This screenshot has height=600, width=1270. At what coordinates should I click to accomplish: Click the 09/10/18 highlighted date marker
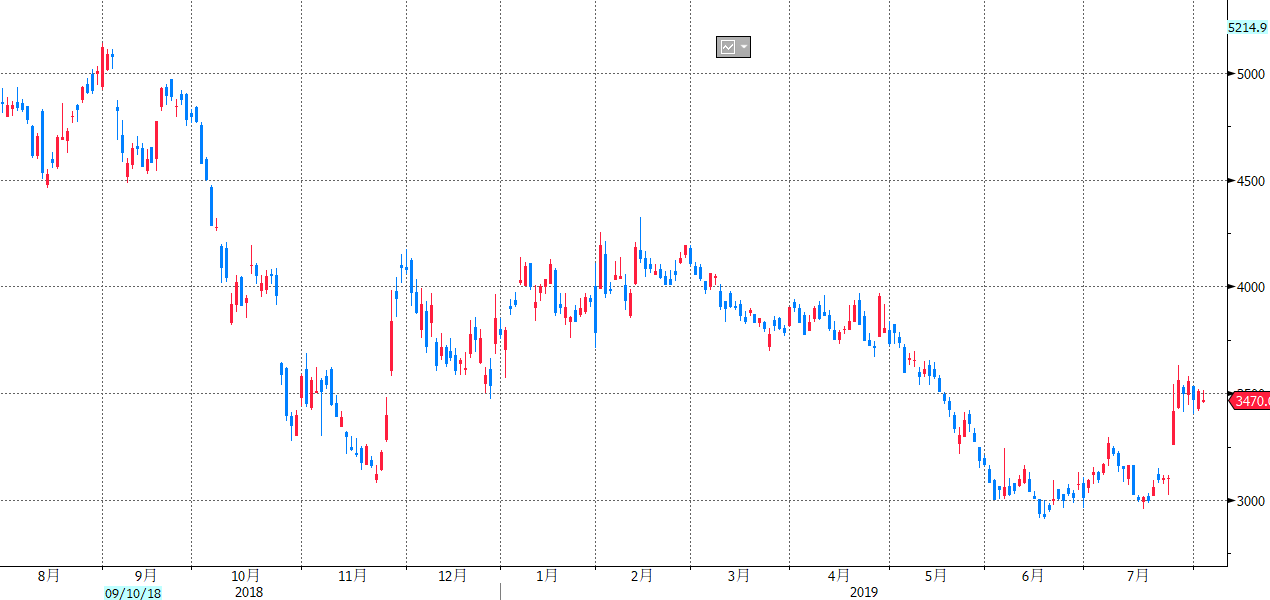133,593
